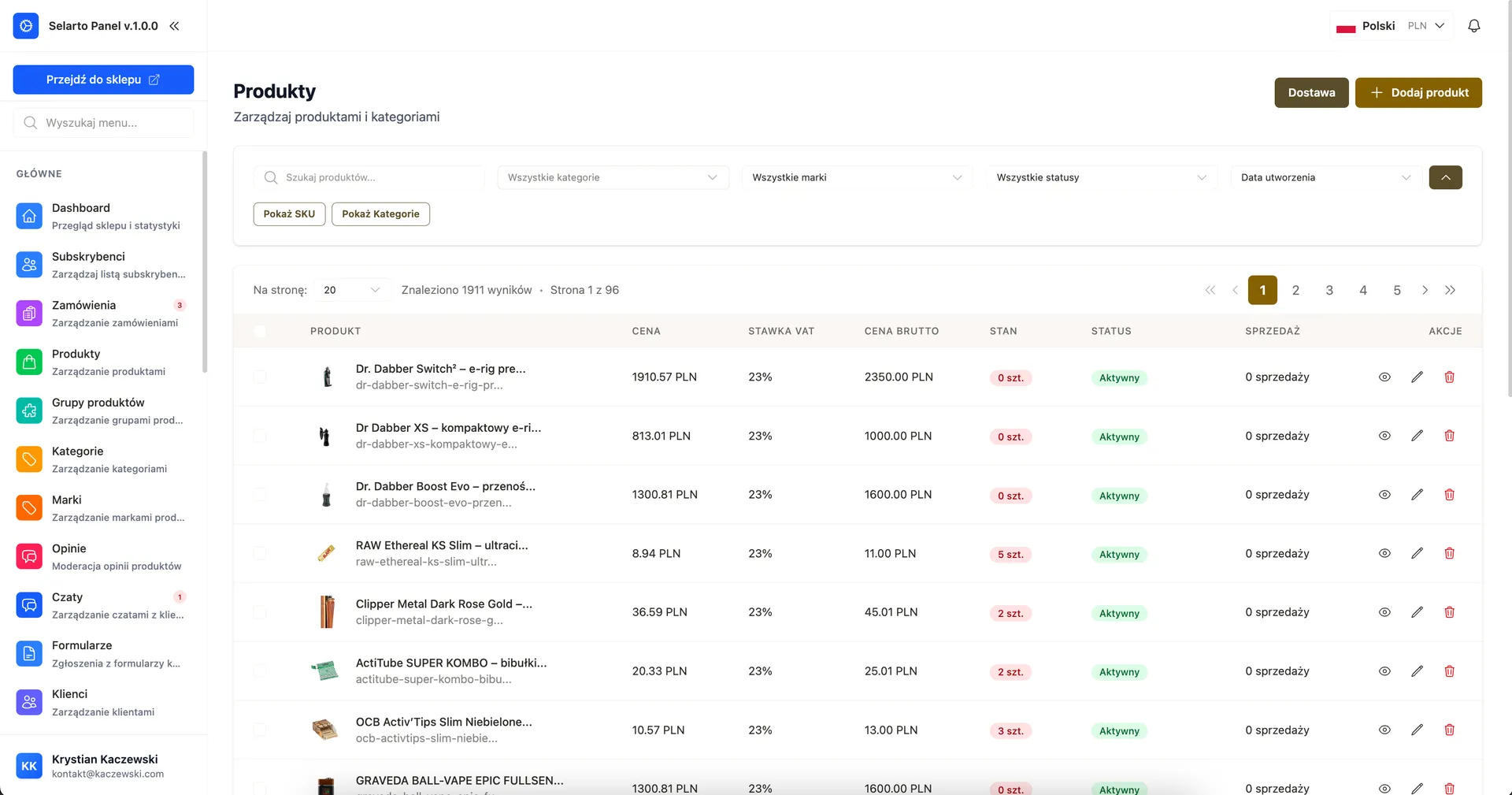Click the Dodaj produkt button
This screenshot has height=795, width=1512.
pyautogui.click(x=1417, y=92)
